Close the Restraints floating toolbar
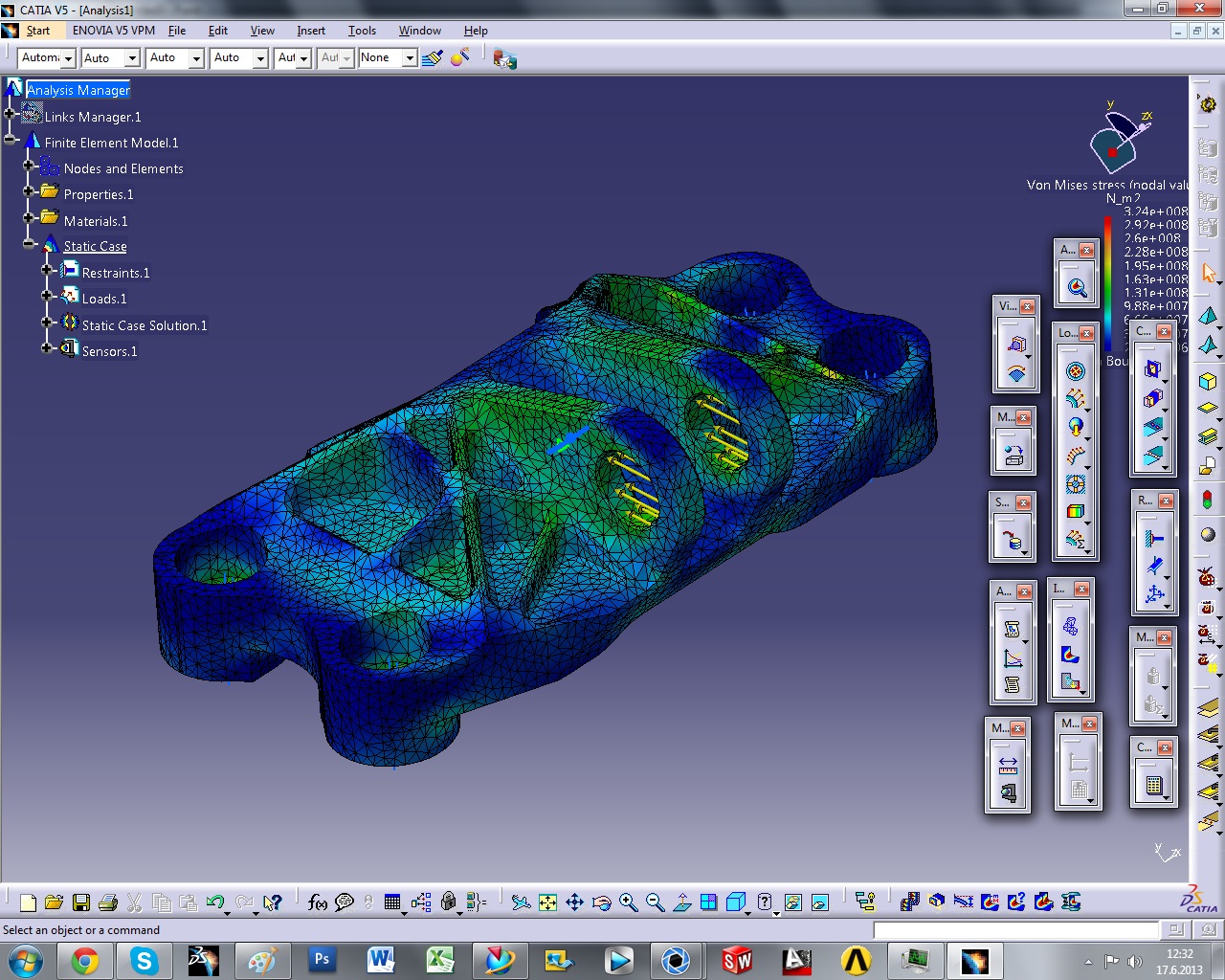Image resolution: width=1225 pixels, height=980 pixels. 1166,501
